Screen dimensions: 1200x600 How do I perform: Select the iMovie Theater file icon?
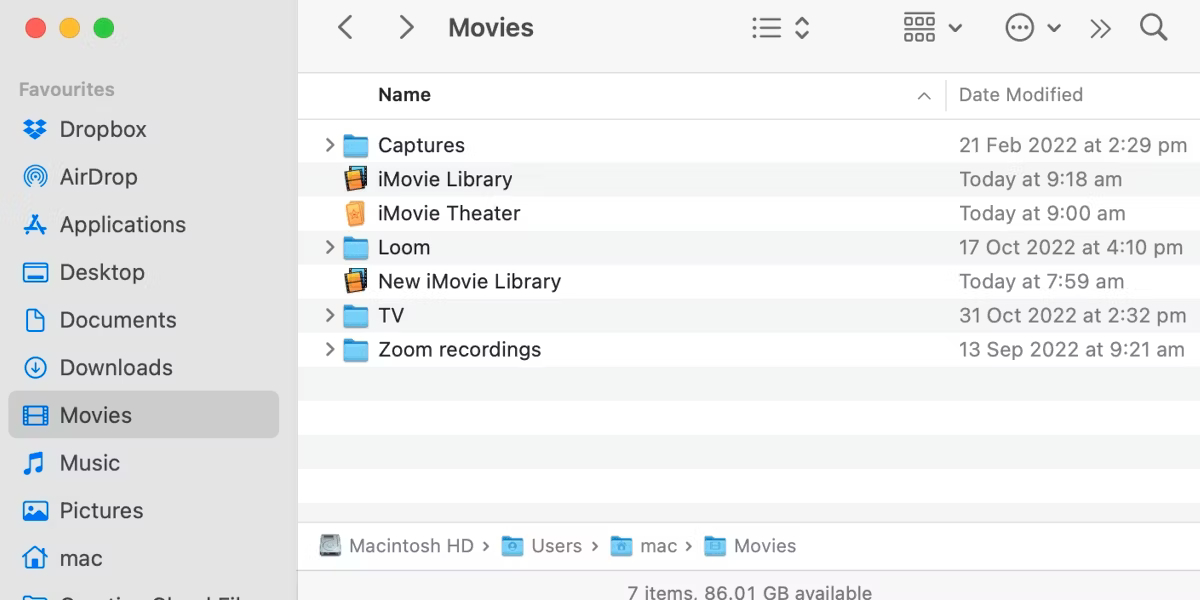356,213
